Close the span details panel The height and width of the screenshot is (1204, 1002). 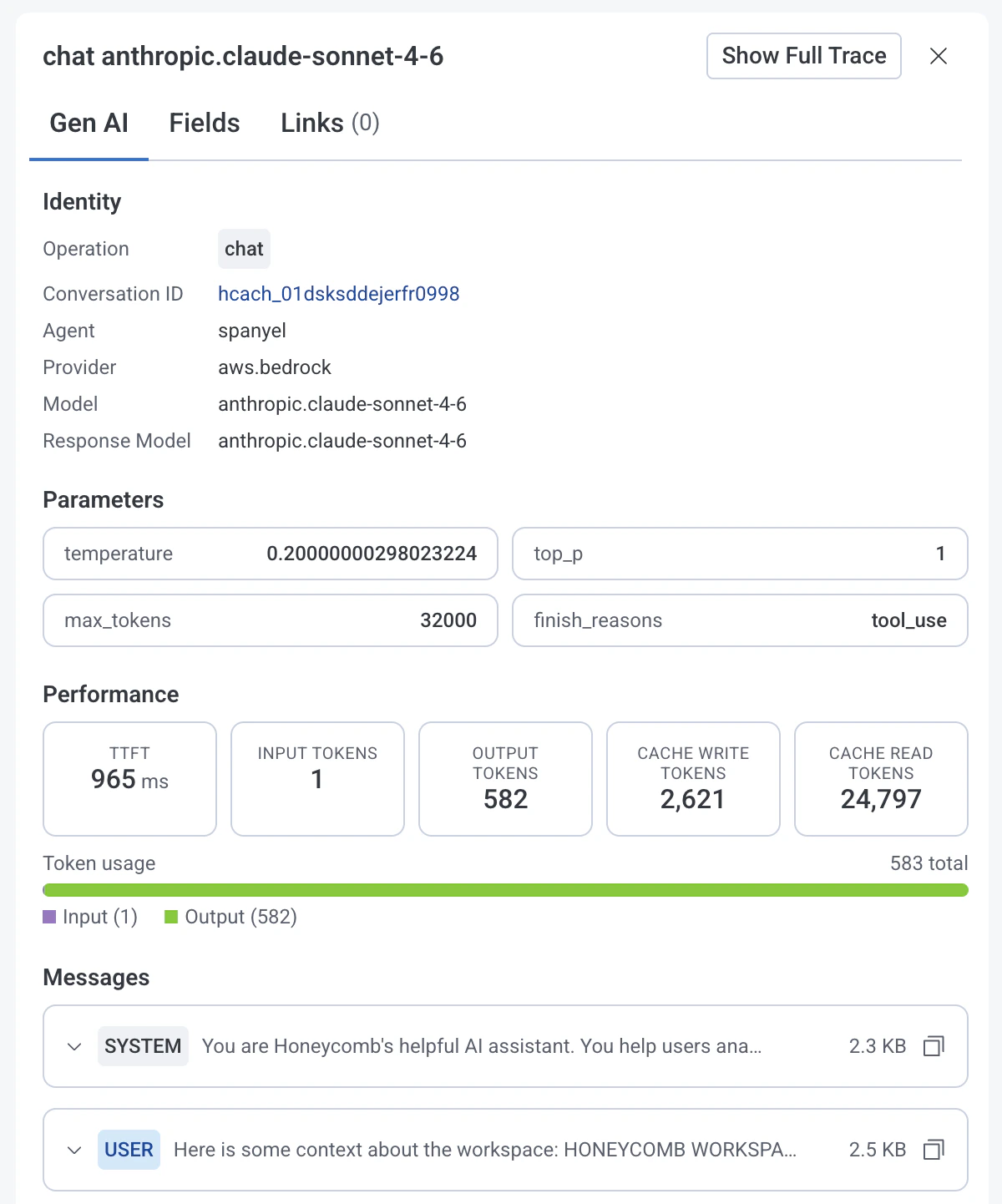point(939,56)
